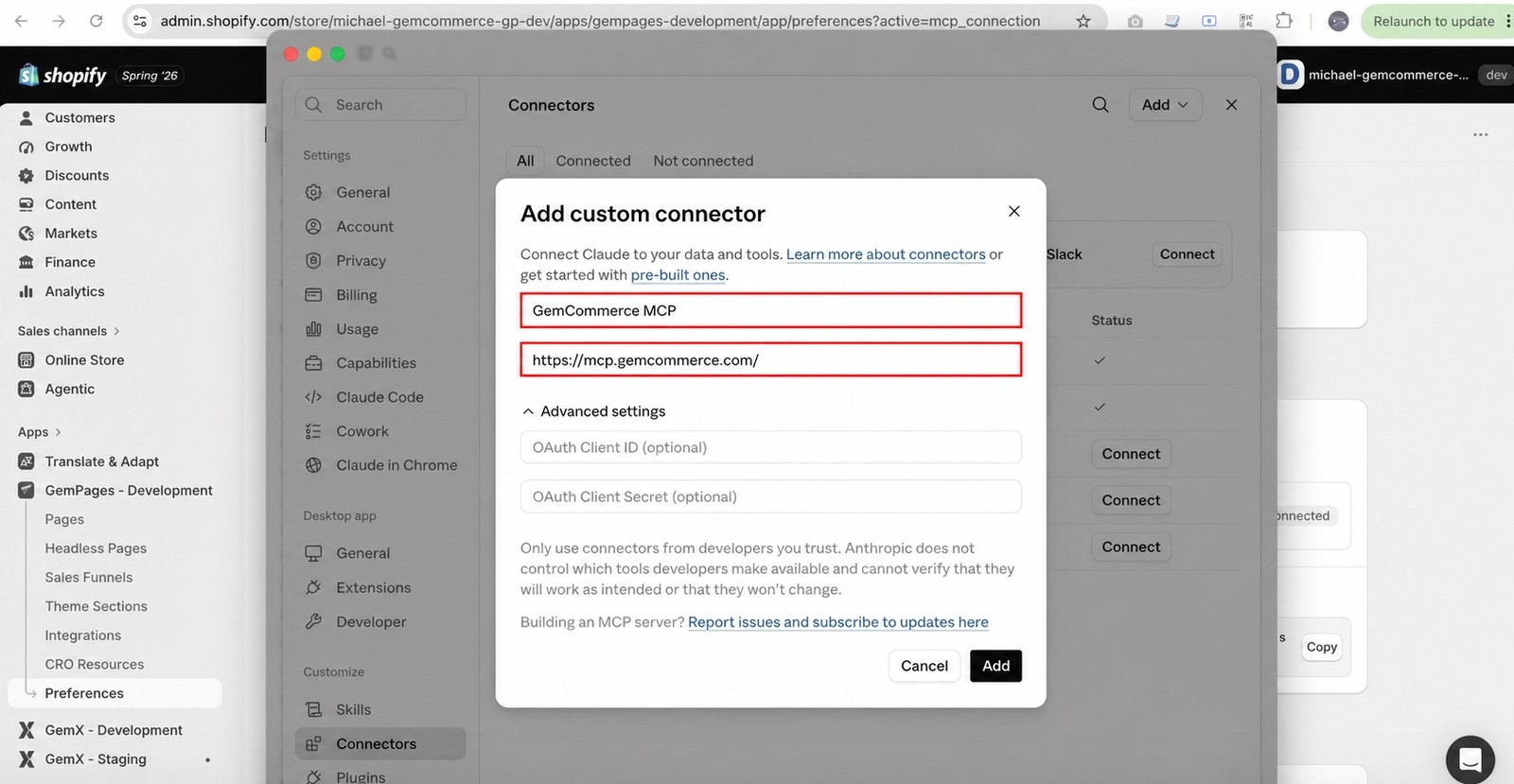Open the pre-built ones link
1514x784 pixels.
(x=678, y=275)
